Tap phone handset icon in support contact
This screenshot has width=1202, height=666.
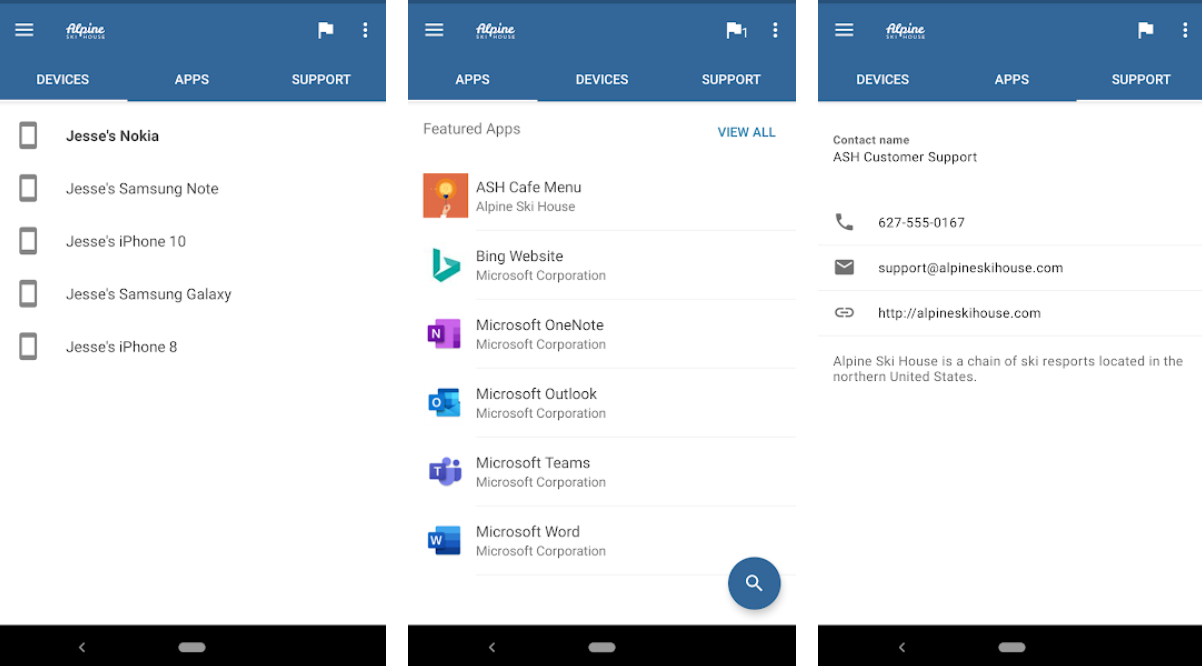(845, 222)
